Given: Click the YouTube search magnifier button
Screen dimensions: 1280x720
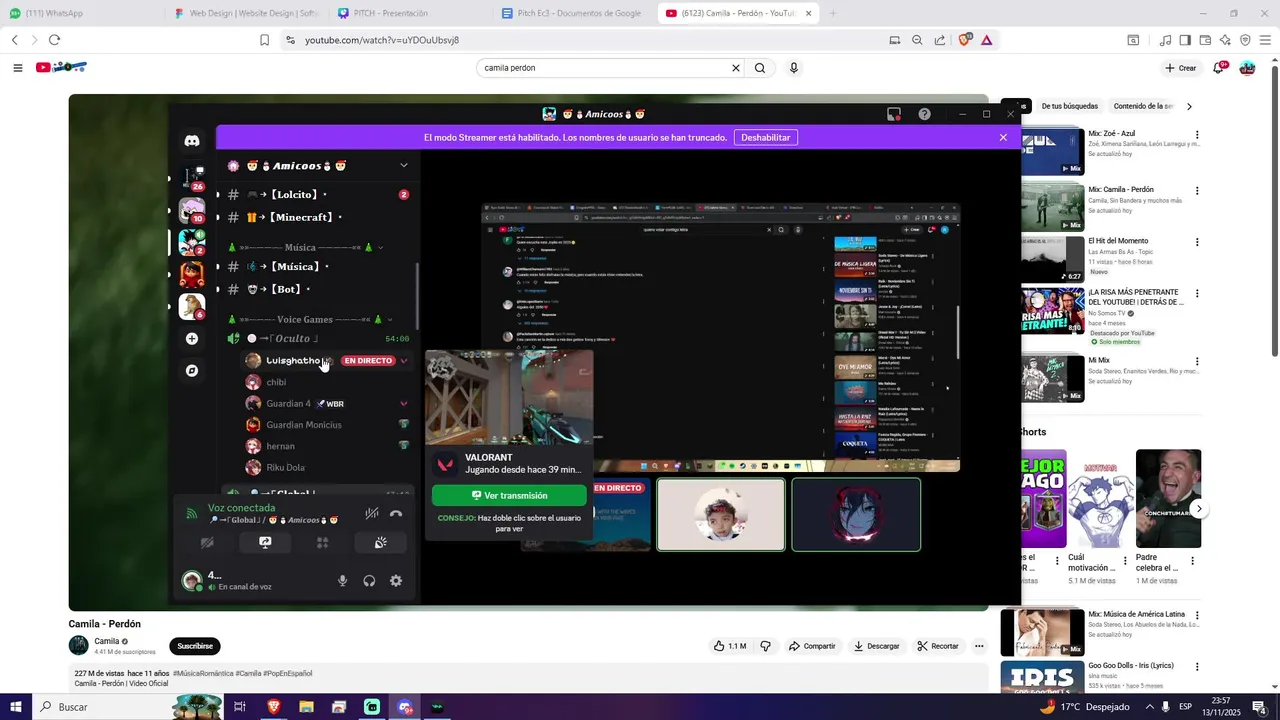Looking at the screenshot, I should 760,68.
